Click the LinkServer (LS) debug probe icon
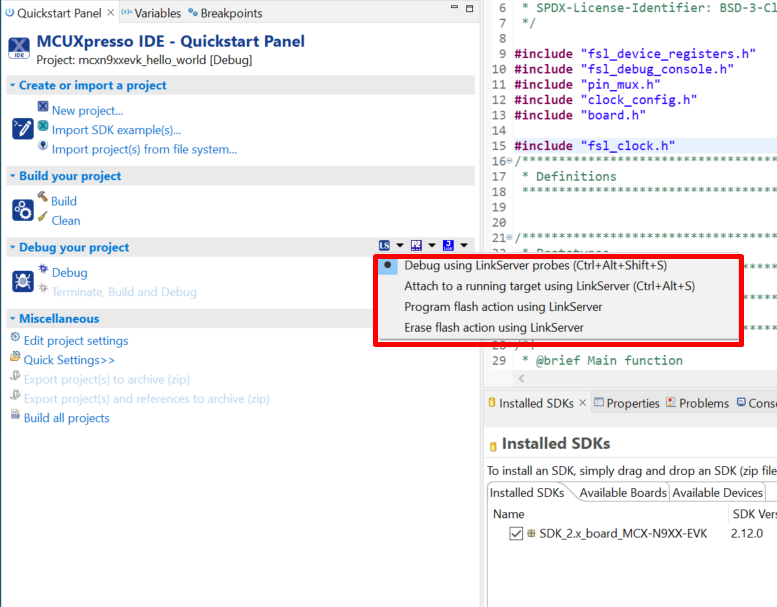The image size is (777, 607). [x=385, y=246]
